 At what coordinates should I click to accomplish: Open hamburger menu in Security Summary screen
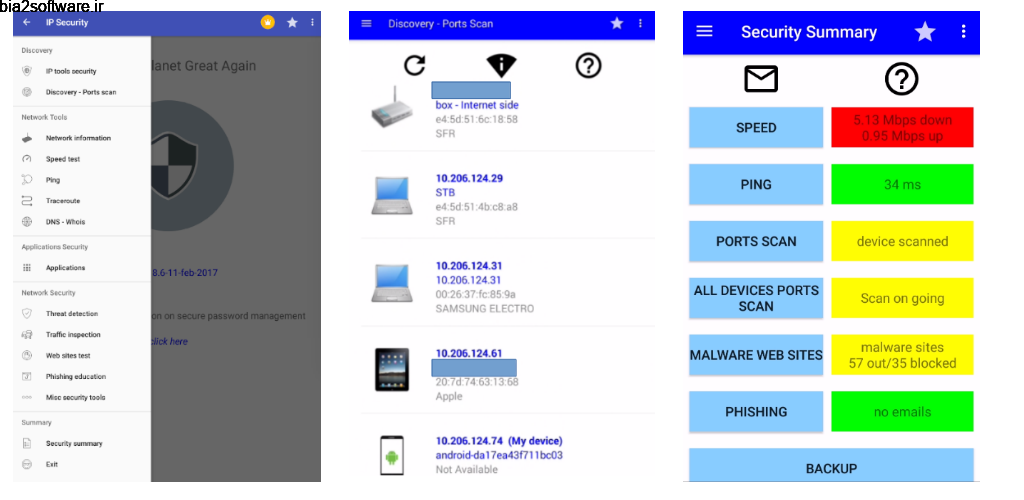click(x=704, y=31)
